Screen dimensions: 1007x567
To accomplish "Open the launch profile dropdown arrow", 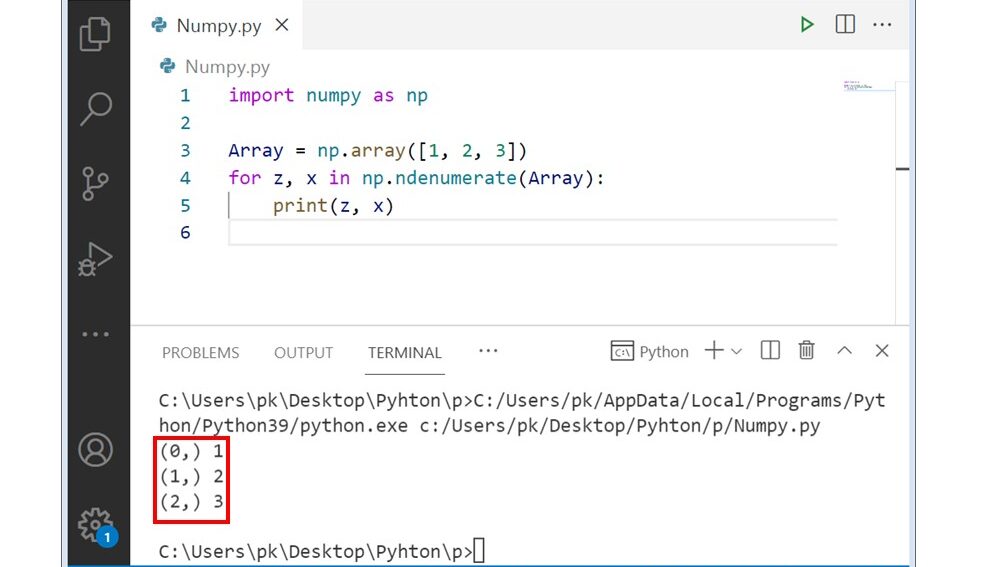I will [x=737, y=351].
